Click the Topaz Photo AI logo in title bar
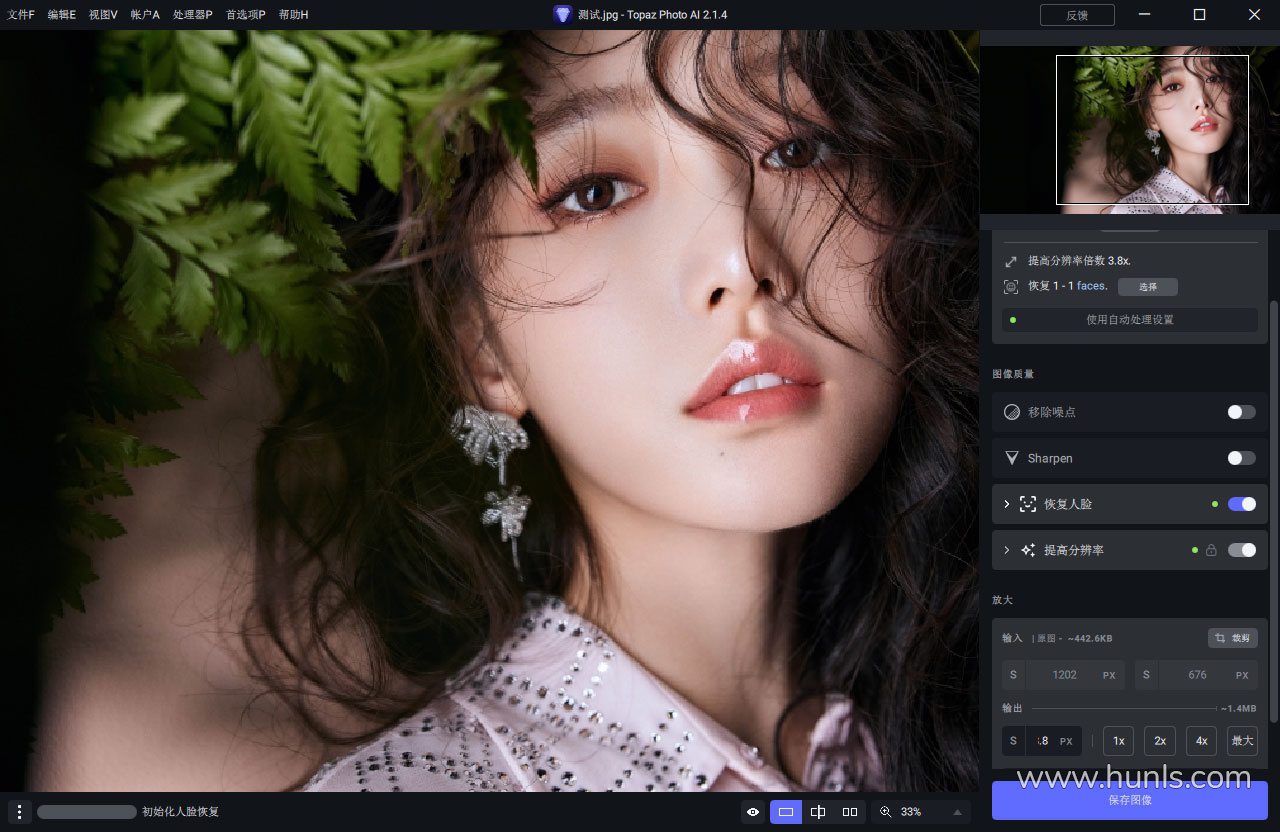The image size is (1280, 832). (x=563, y=14)
